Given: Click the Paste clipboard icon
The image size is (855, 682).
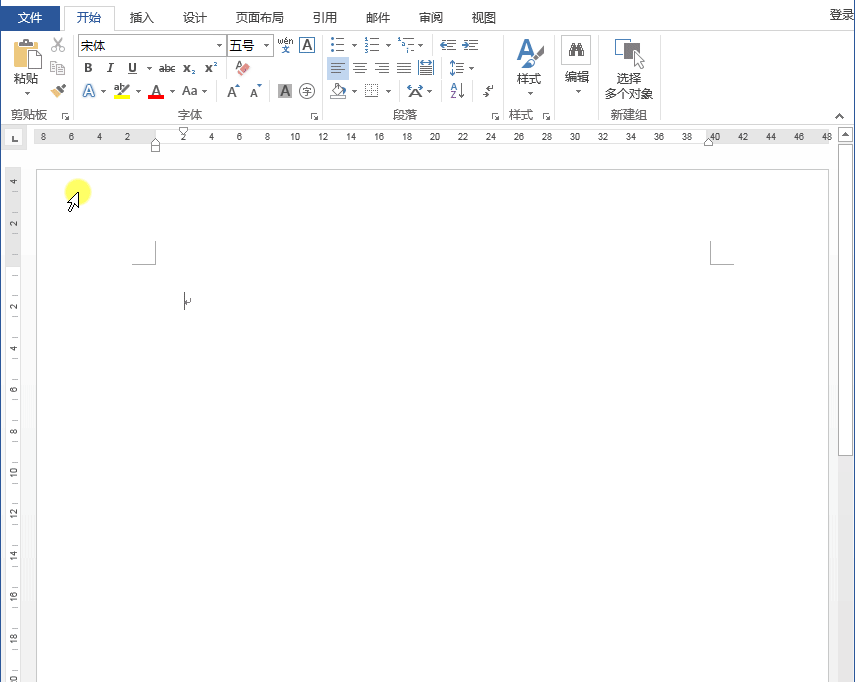Looking at the screenshot, I should (26, 55).
